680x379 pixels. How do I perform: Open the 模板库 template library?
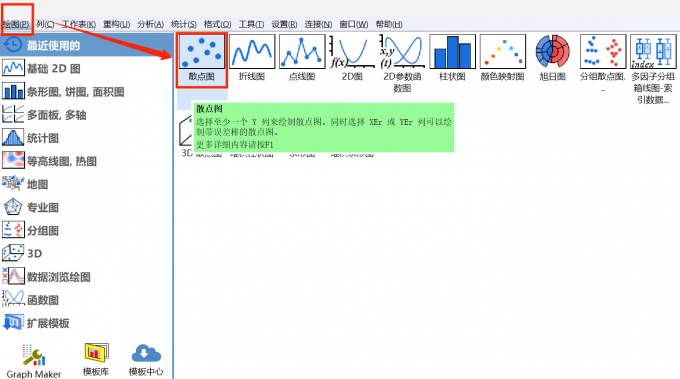coord(96,359)
